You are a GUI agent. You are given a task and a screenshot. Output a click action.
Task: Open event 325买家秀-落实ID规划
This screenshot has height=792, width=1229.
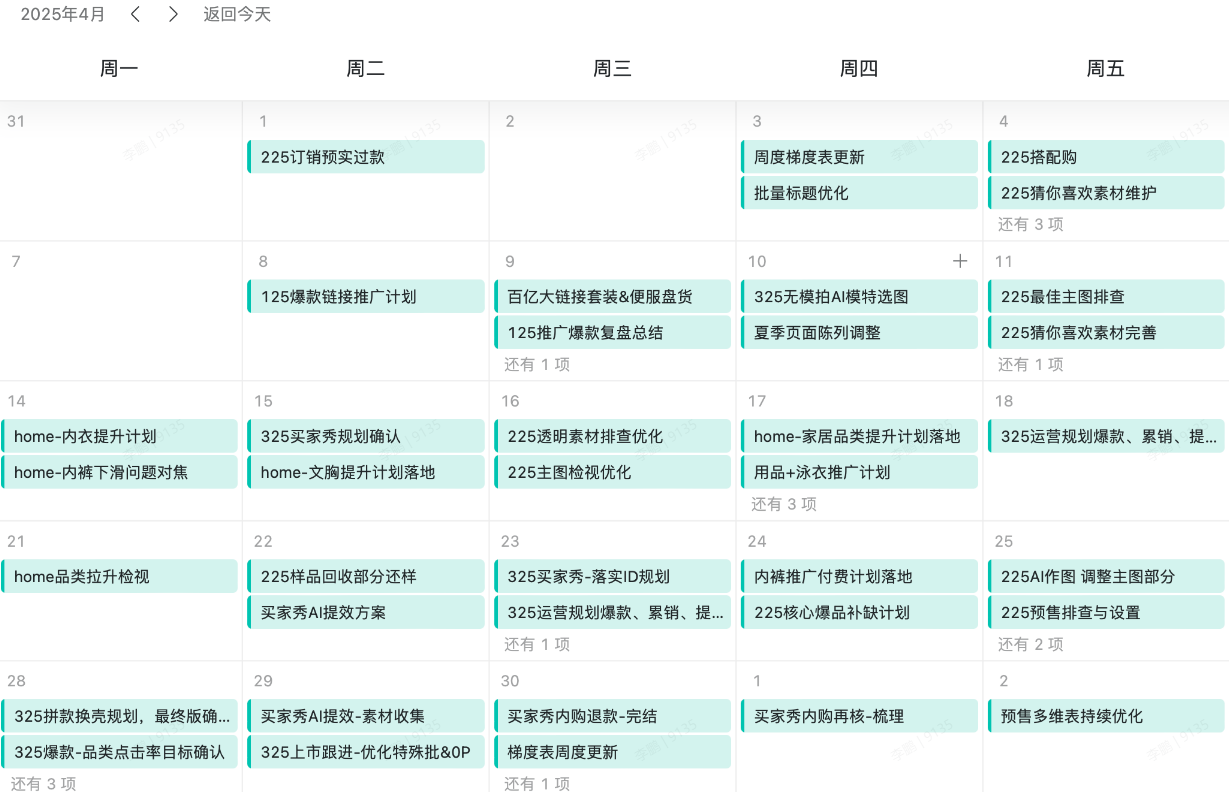612,577
